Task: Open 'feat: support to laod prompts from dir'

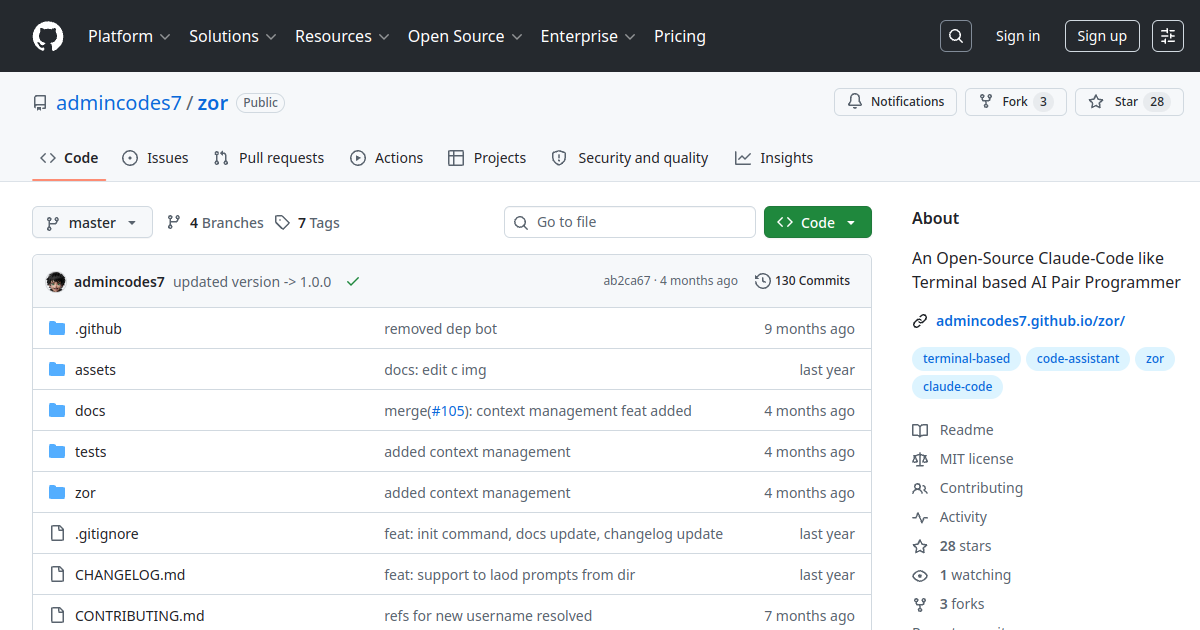Action: click(x=510, y=575)
